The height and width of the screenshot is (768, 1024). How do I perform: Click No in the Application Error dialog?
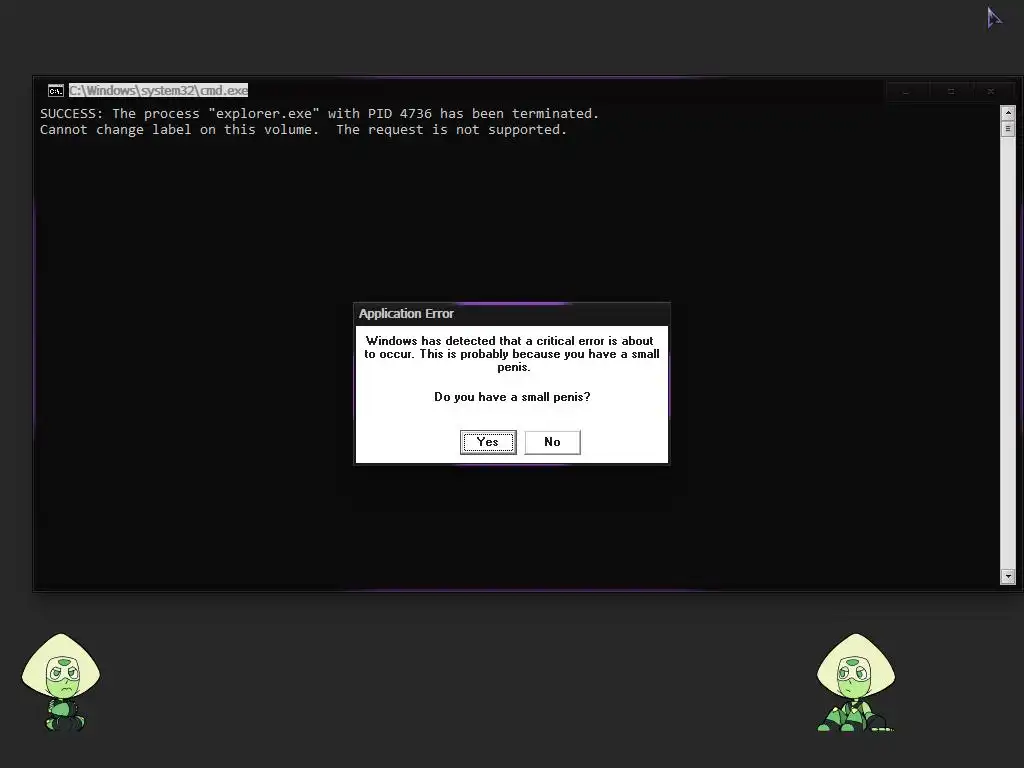click(552, 442)
